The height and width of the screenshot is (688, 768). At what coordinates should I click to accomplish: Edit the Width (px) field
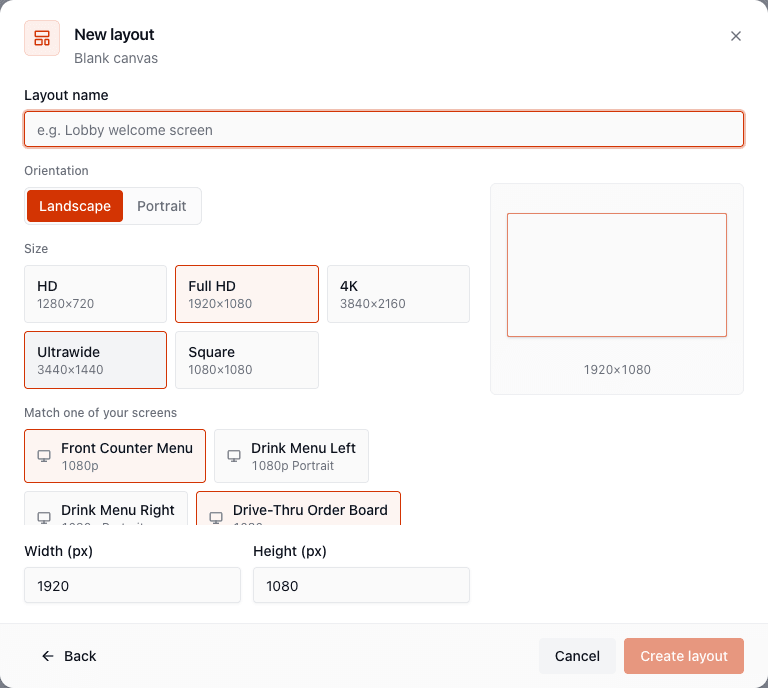tap(132, 586)
